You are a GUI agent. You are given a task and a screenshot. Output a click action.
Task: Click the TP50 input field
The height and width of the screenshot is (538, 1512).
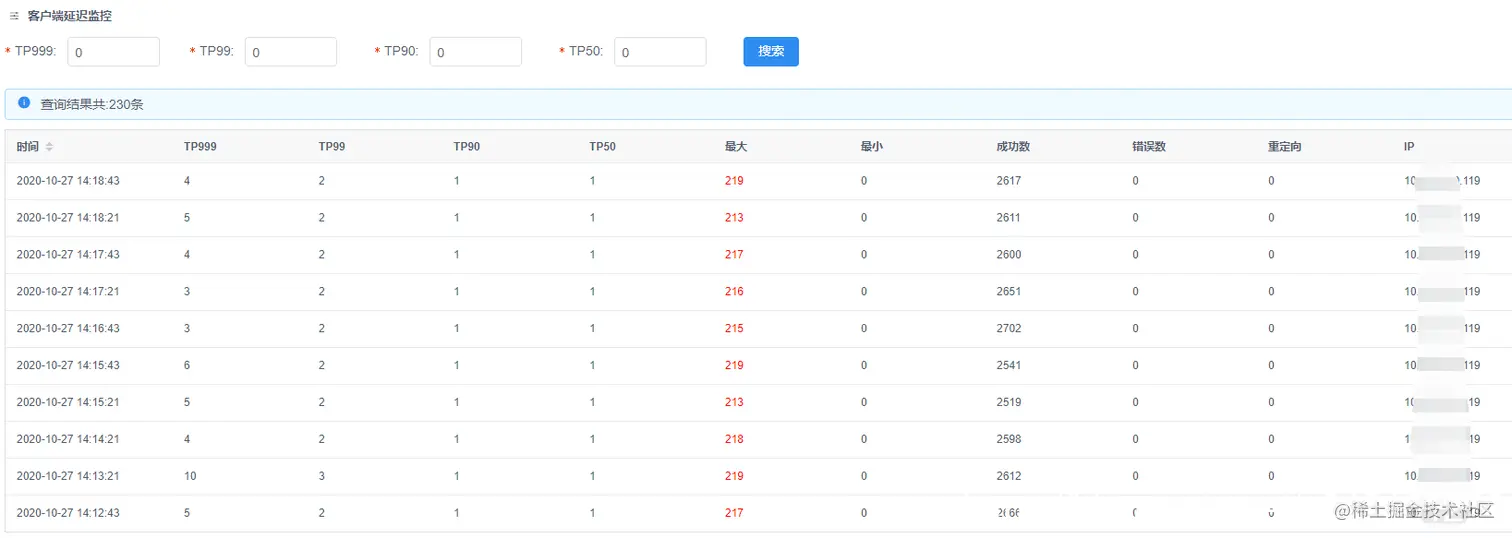660,52
